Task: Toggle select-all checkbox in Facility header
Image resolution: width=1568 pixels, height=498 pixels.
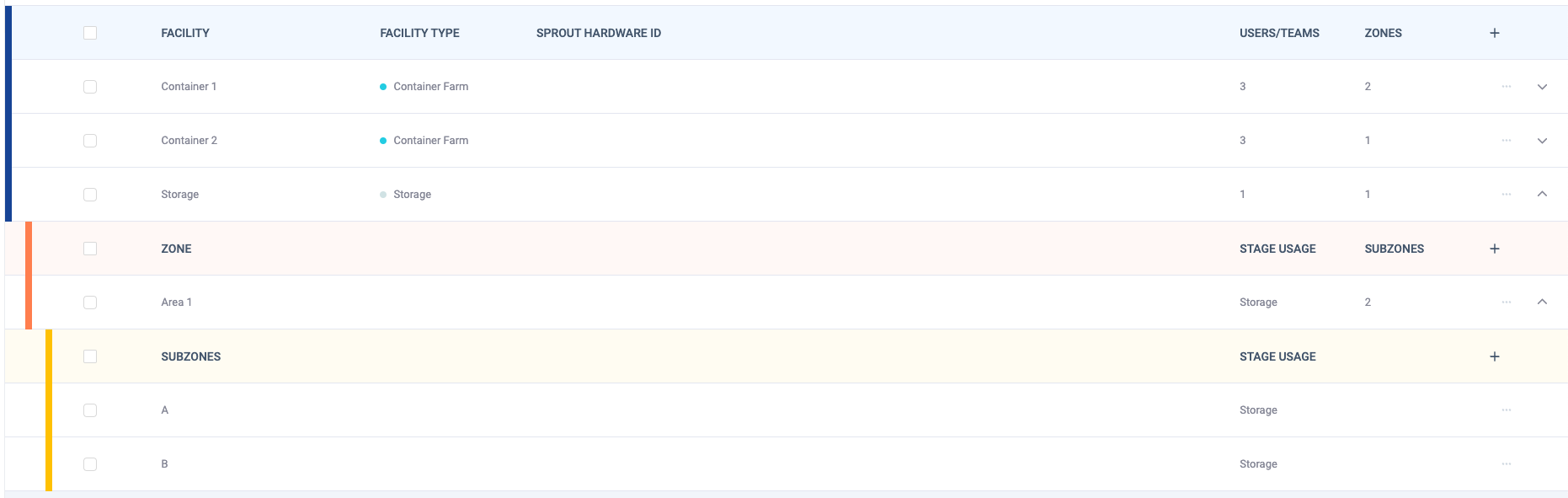Action: (90, 33)
